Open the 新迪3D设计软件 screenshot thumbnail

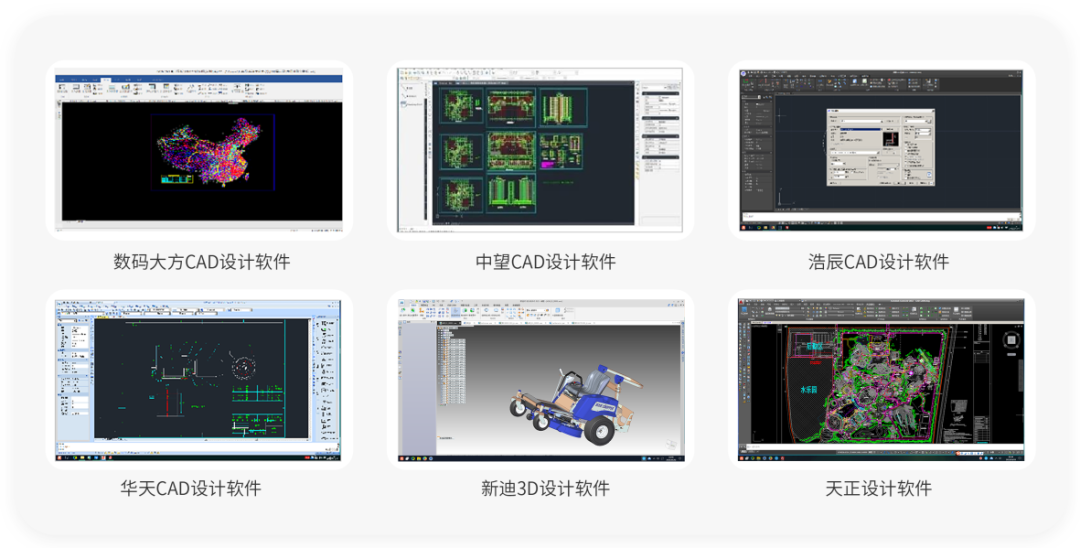point(540,379)
